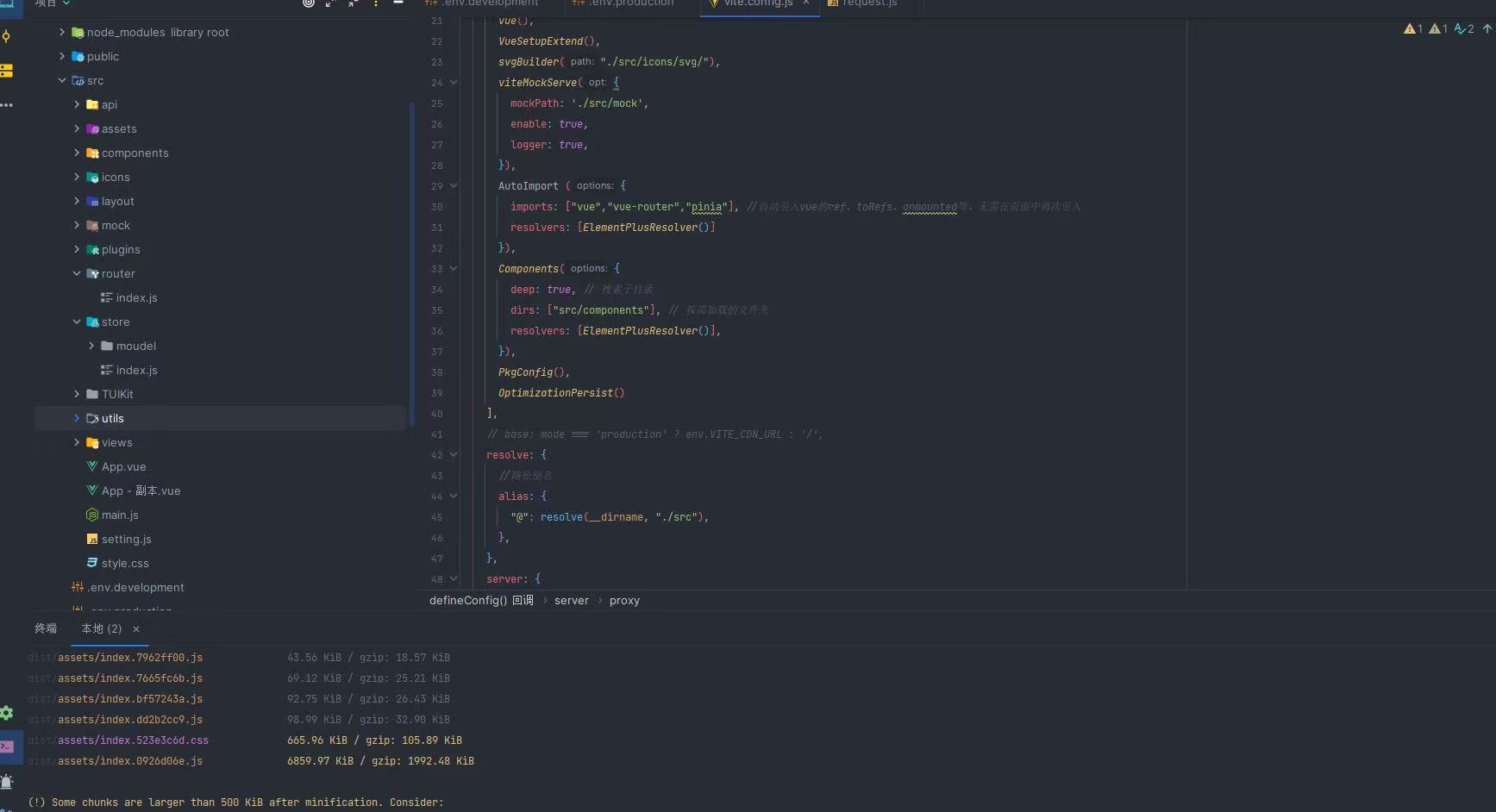
Task: Click the proxy breadcrumb
Action: (x=624, y=601)
